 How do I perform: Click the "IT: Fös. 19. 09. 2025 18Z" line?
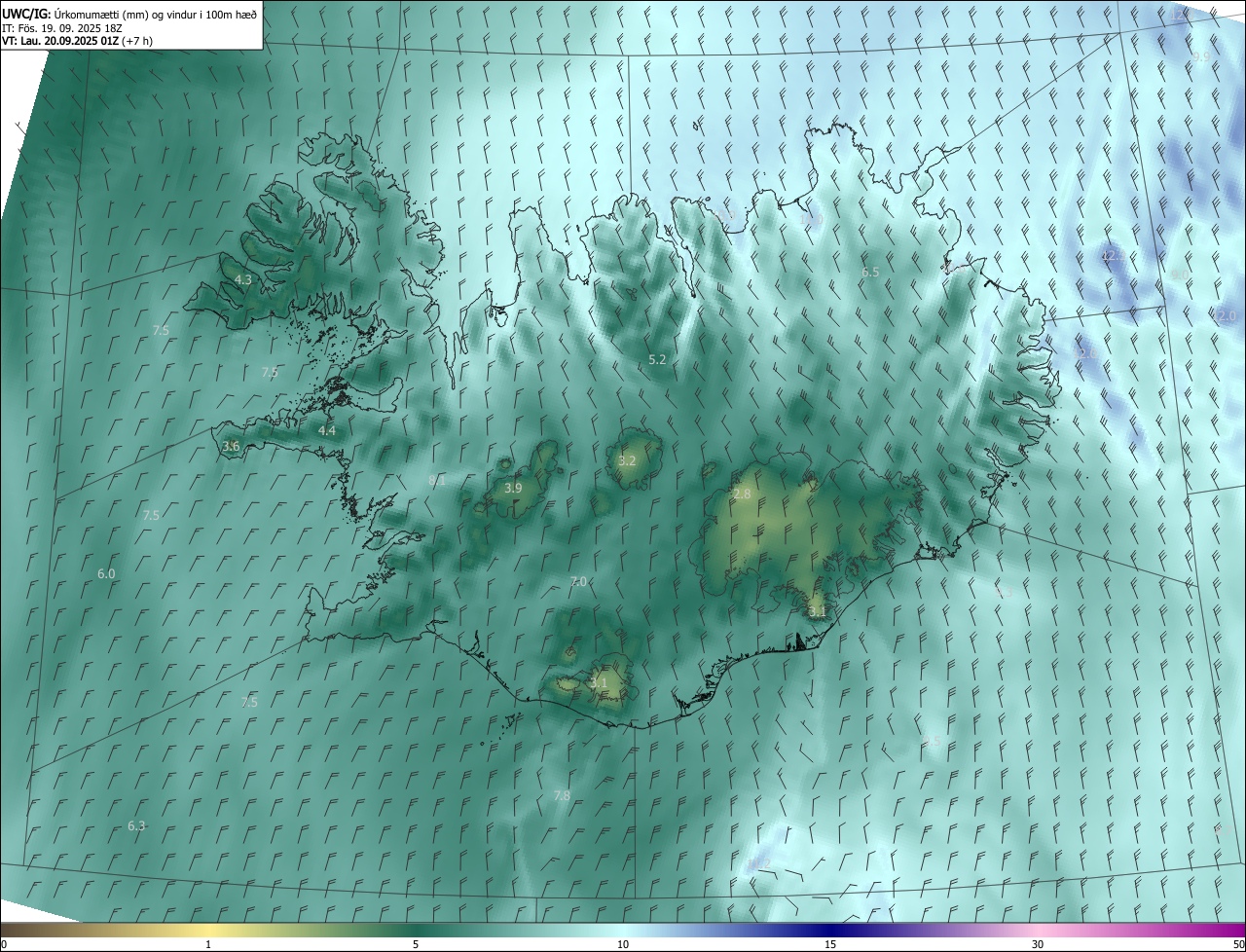63,28
